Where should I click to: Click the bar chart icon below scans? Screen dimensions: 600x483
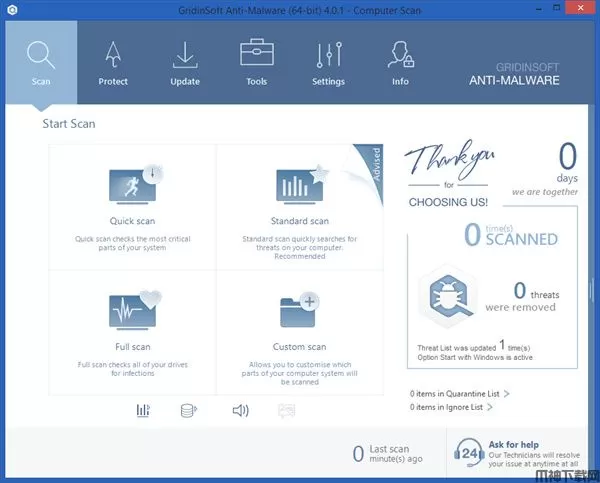(143, 410)
